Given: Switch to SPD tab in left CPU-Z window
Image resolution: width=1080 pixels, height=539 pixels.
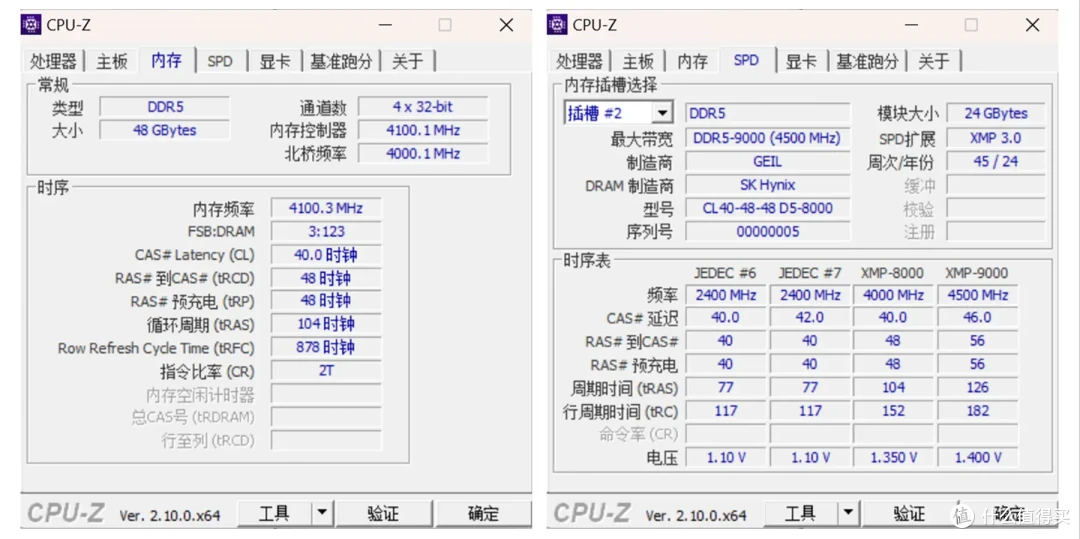Looking at the screenshot, I should tap(220, 61).
